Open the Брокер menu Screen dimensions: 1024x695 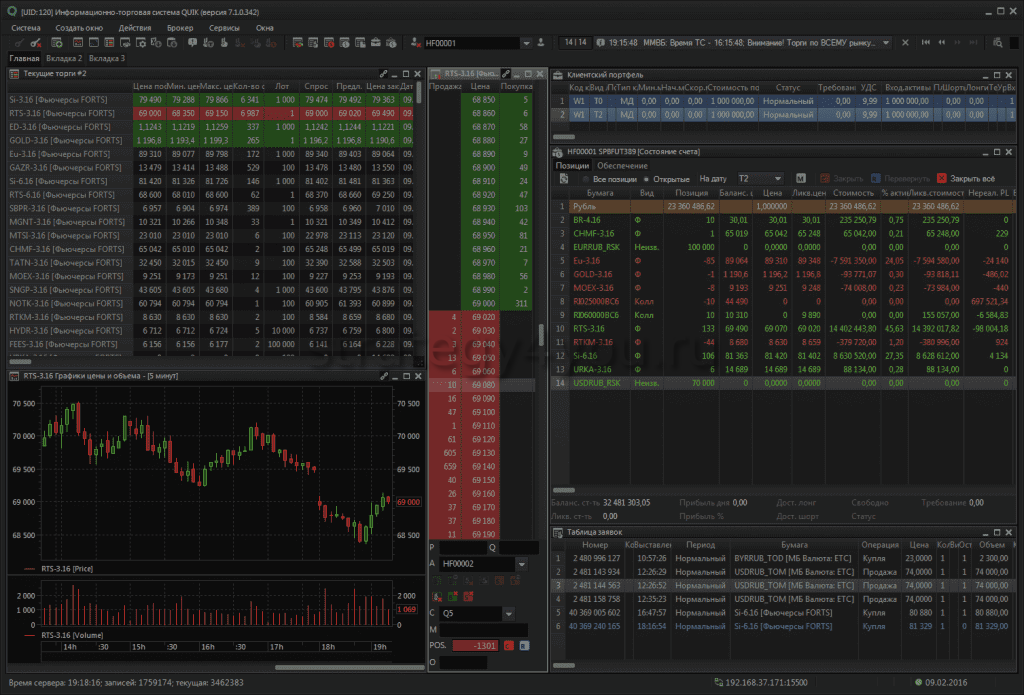pyautogui.click(x=180, y=28)
